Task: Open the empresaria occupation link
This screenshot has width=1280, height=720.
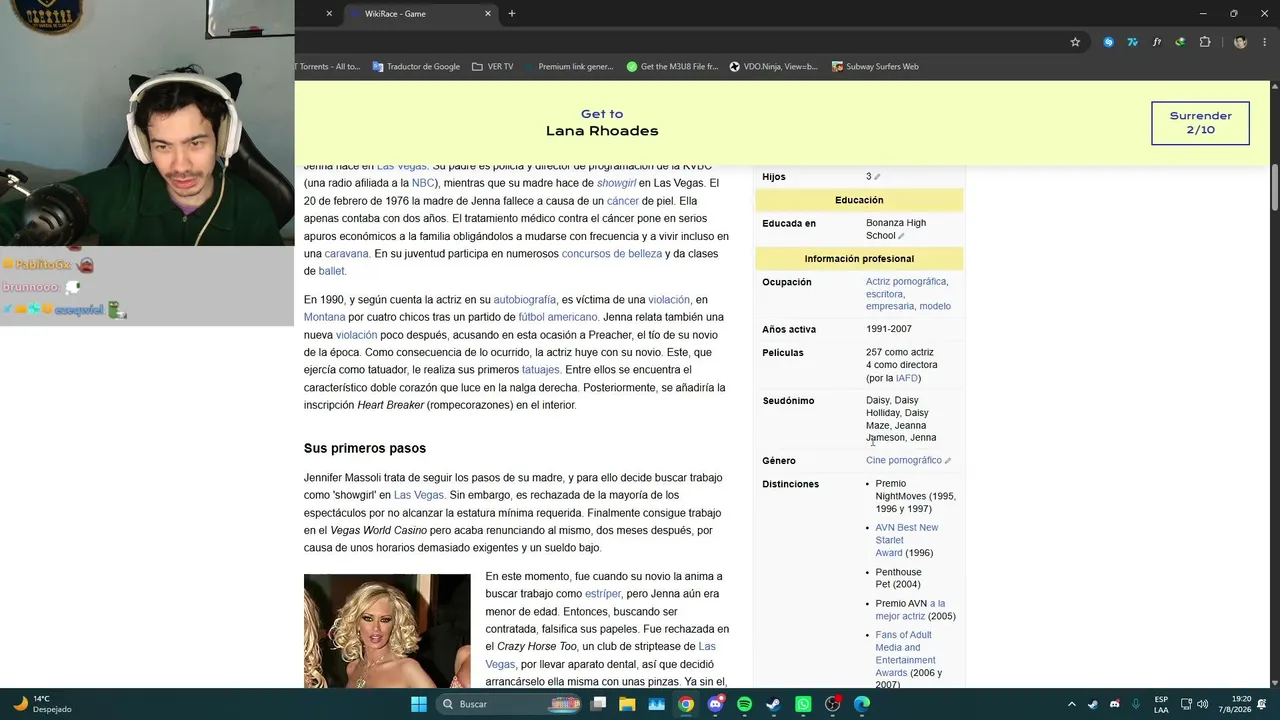Action: point(889,306)
